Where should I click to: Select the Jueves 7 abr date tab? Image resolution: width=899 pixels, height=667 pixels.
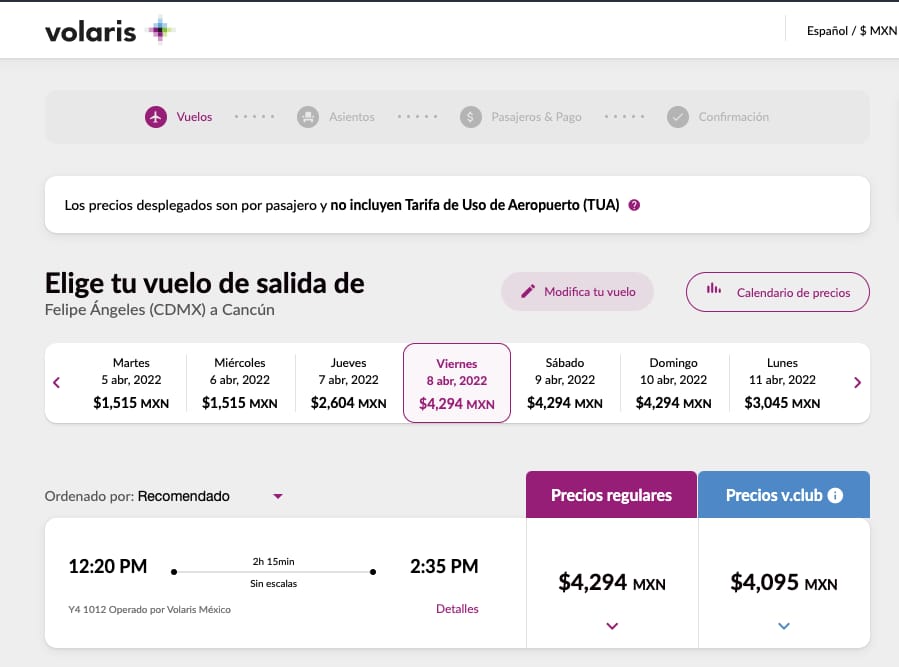pyautogui.click(x=348, y=383)
